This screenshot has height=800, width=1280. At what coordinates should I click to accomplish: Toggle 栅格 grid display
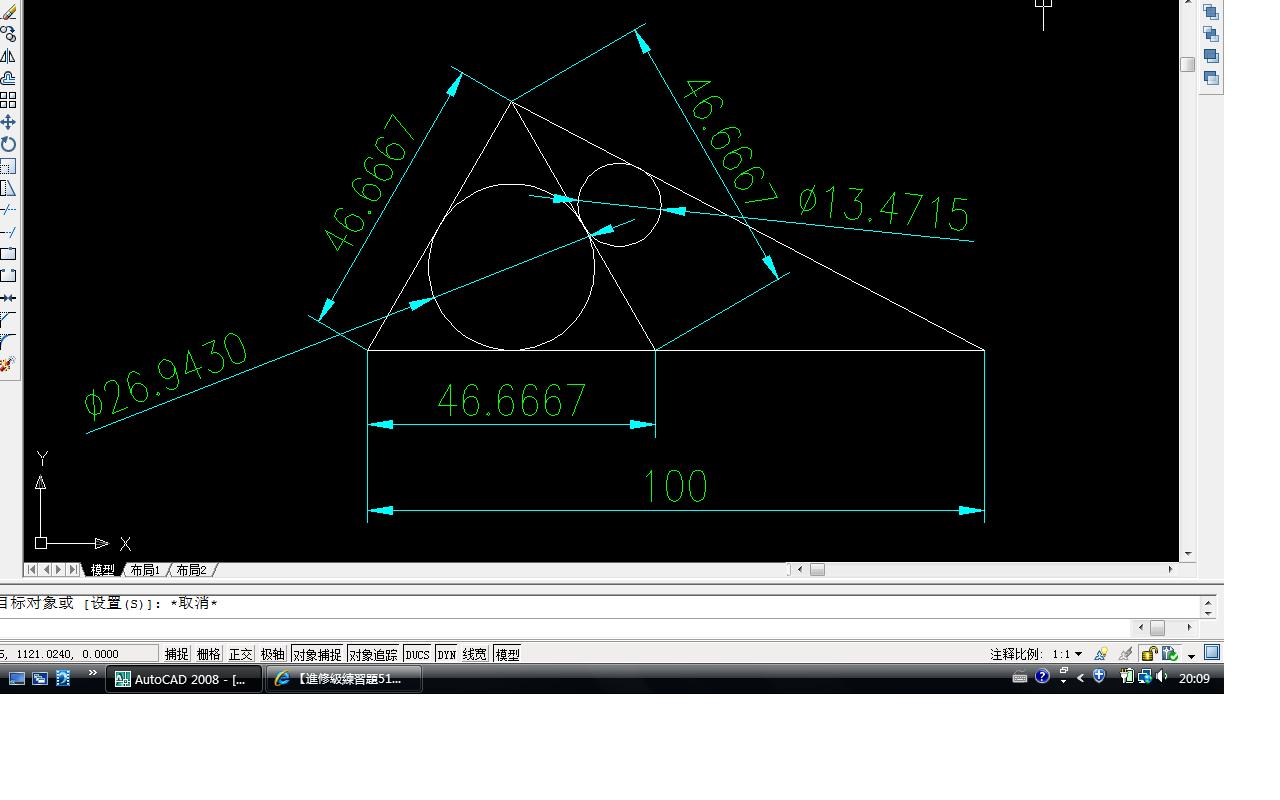click(x=209, y=654)
